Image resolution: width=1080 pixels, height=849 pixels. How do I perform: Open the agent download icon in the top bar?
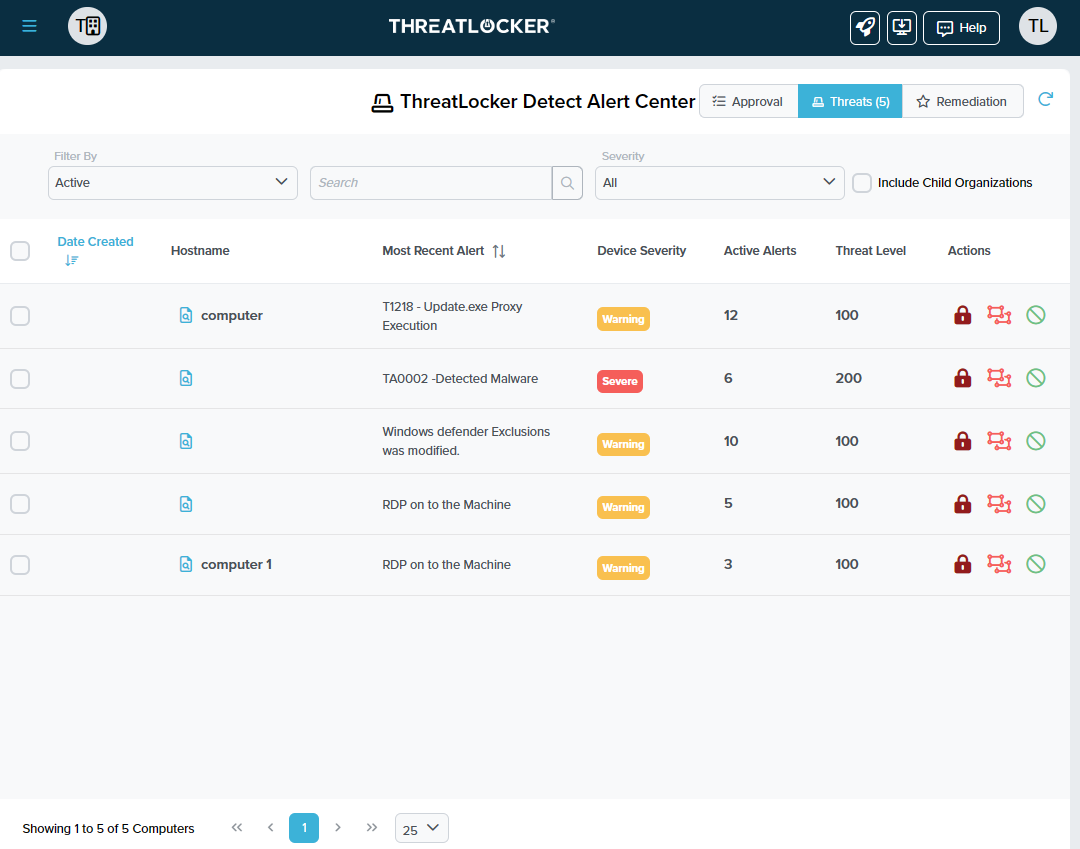coord(901,27)
